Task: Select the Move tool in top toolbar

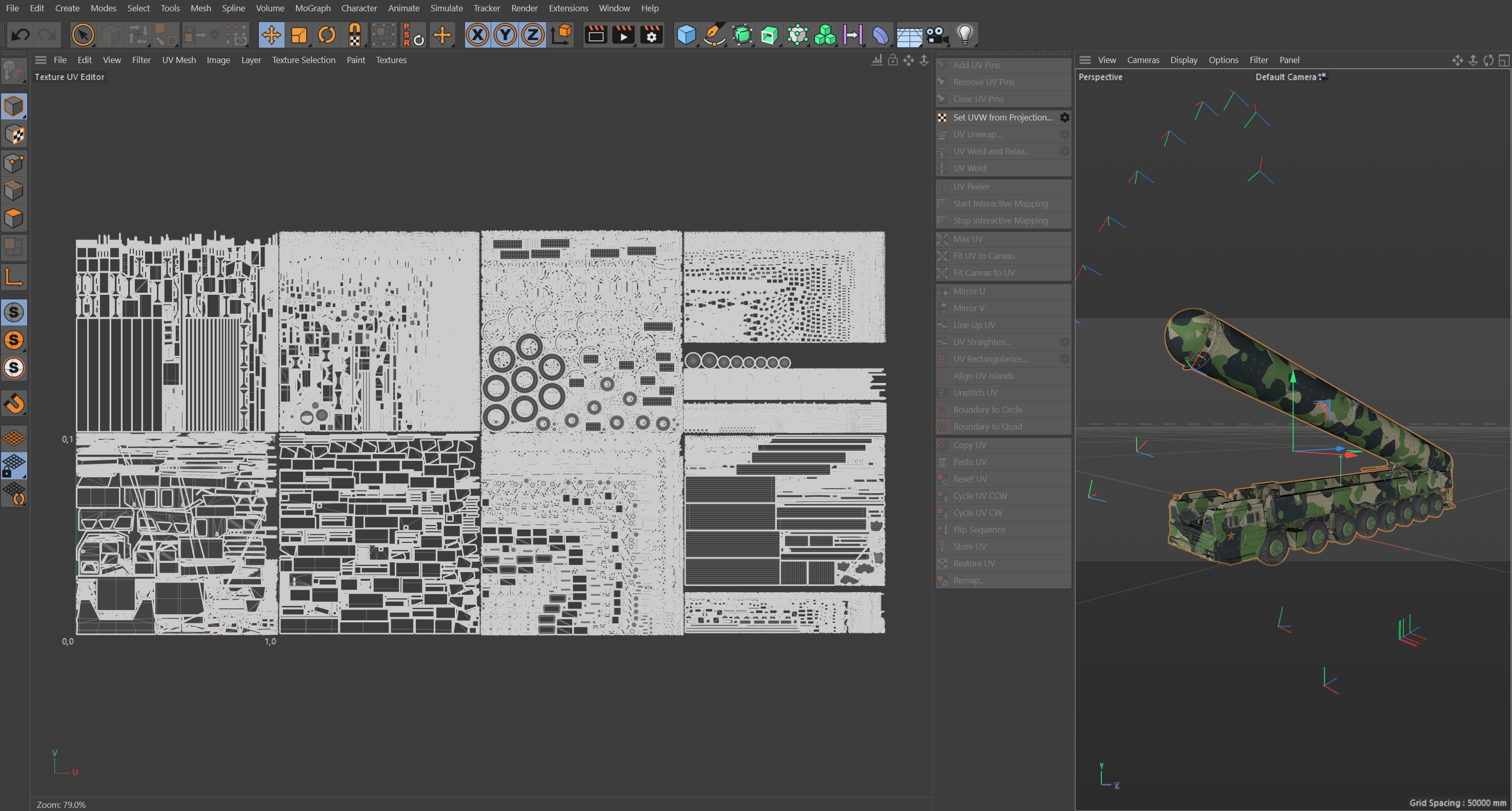Action: pyautogui.click(x=271, y=35)
